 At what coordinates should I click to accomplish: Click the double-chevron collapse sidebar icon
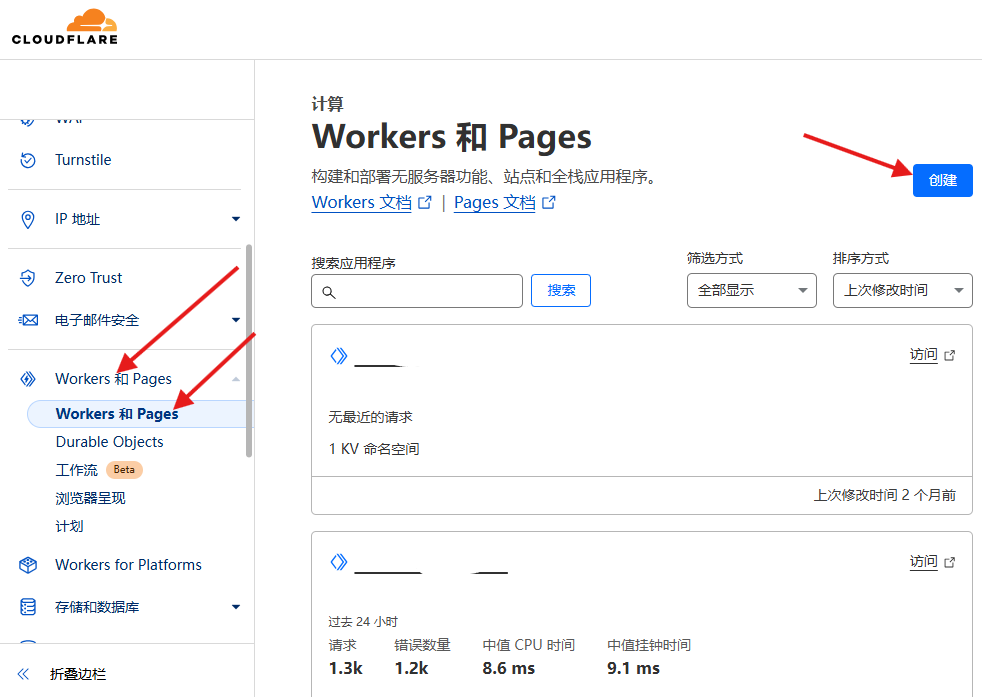click(x=24, y=674)
